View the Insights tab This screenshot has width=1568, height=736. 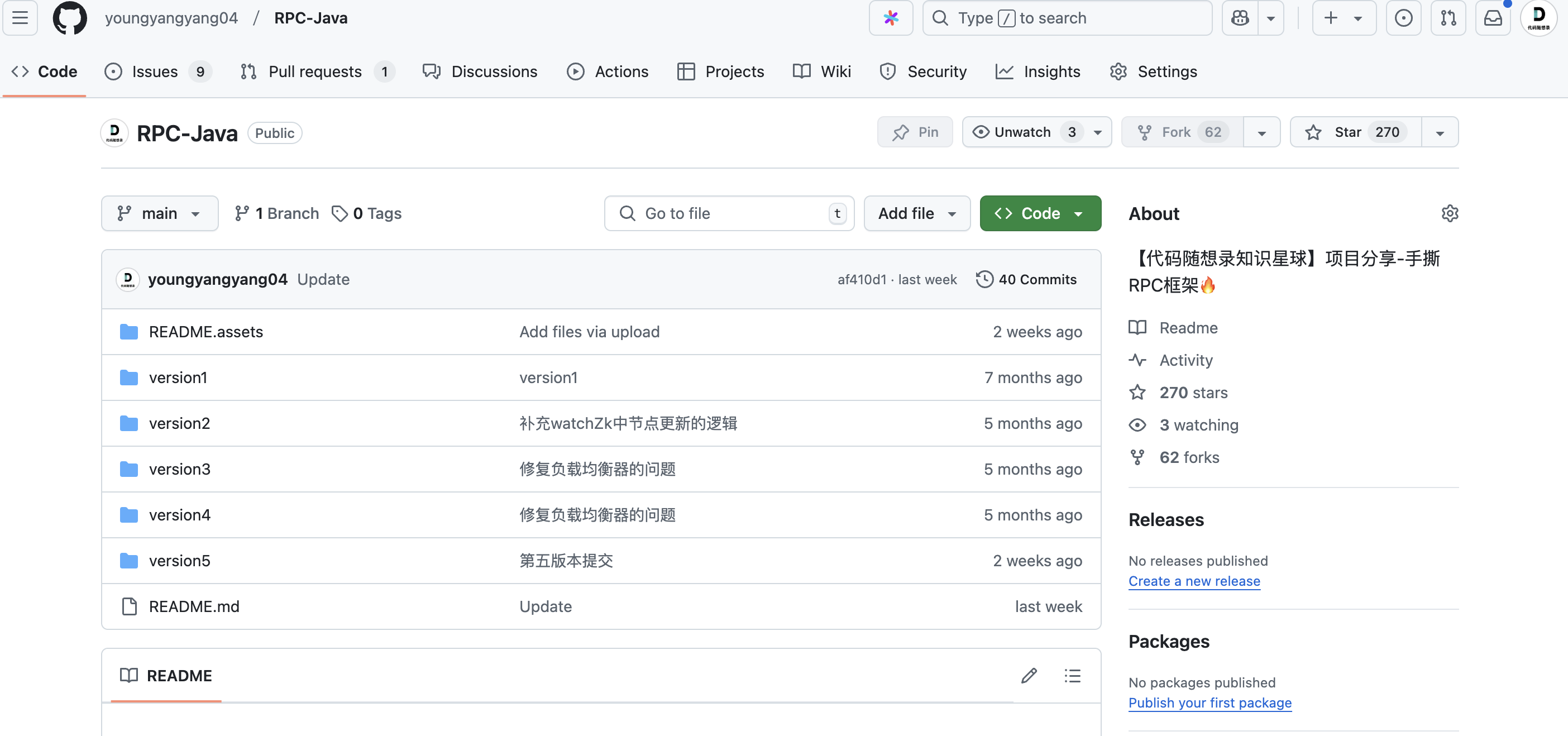1038,71
